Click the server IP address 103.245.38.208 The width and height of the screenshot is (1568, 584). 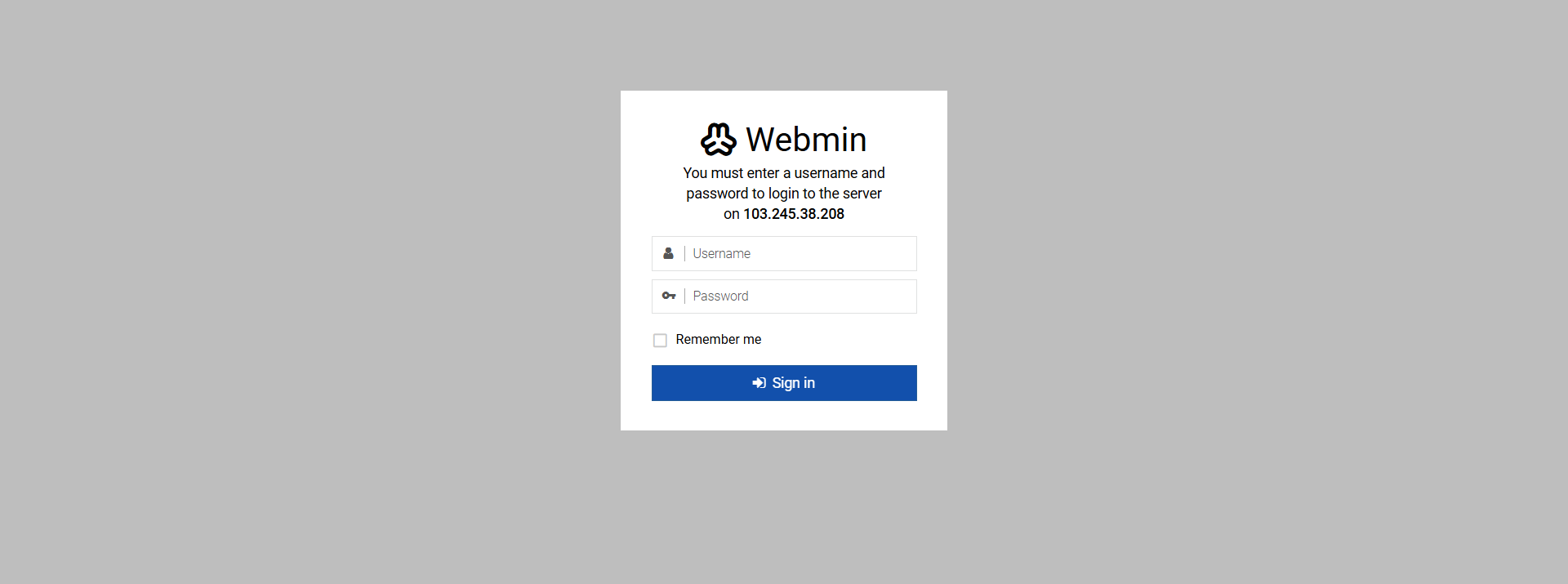[x=794, y=214]
